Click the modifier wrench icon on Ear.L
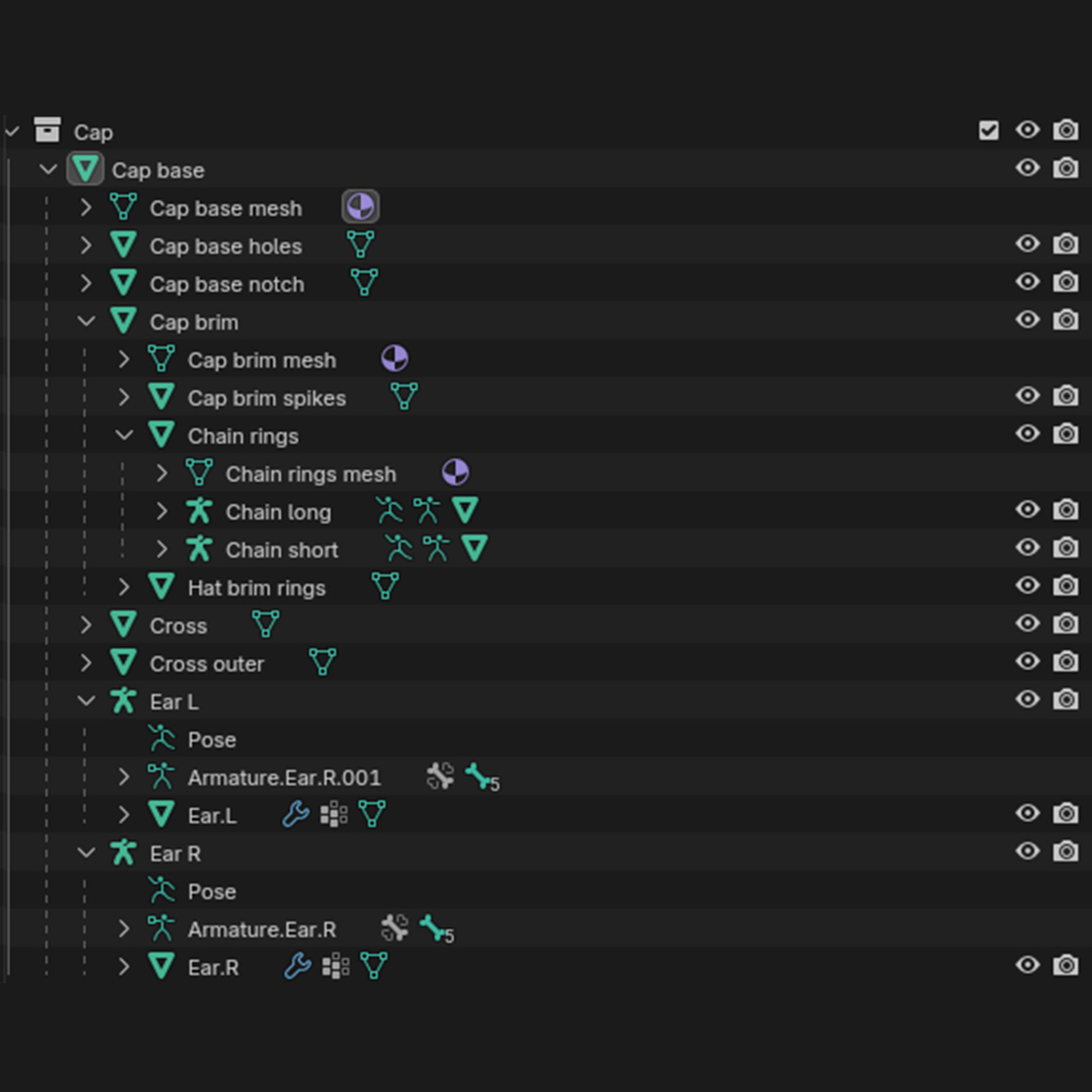 click(296, 815)
